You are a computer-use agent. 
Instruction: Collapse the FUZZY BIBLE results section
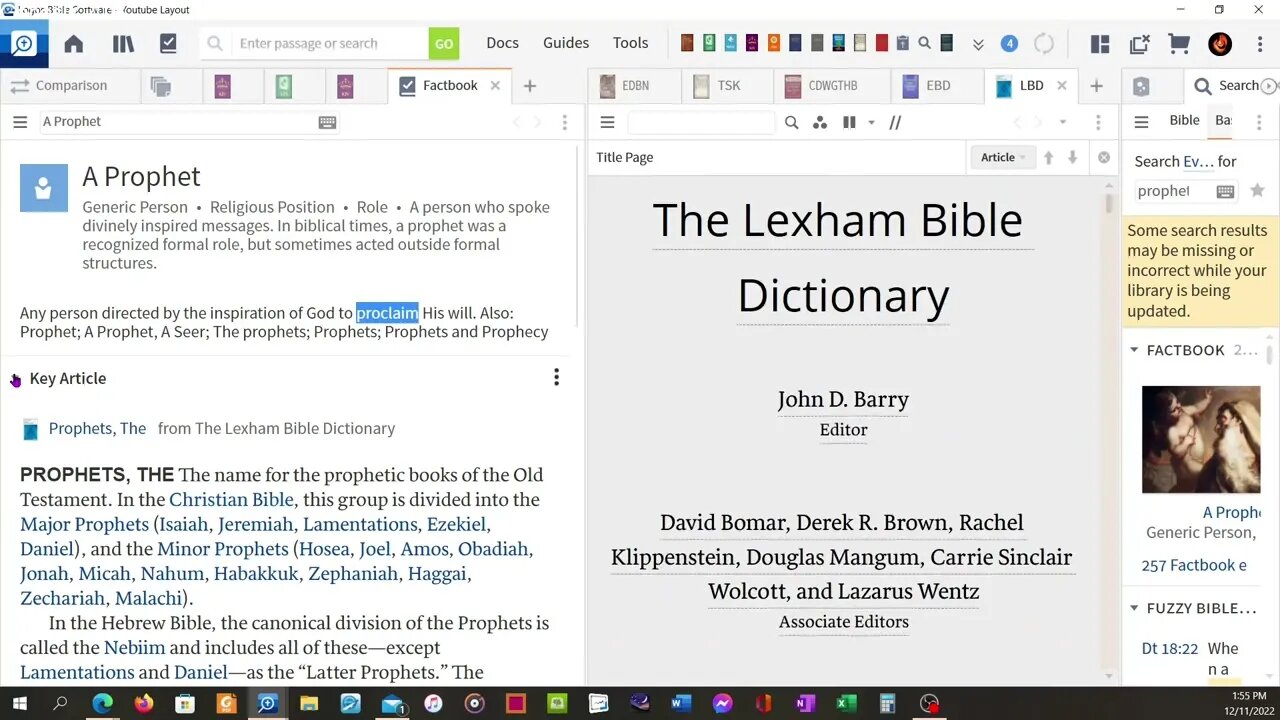click(x=1134, y=608)
